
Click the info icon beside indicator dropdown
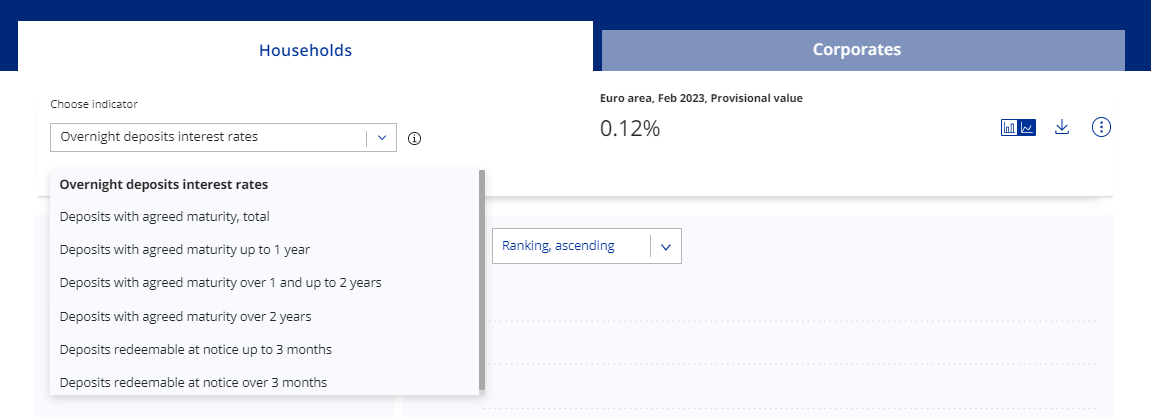414,139
